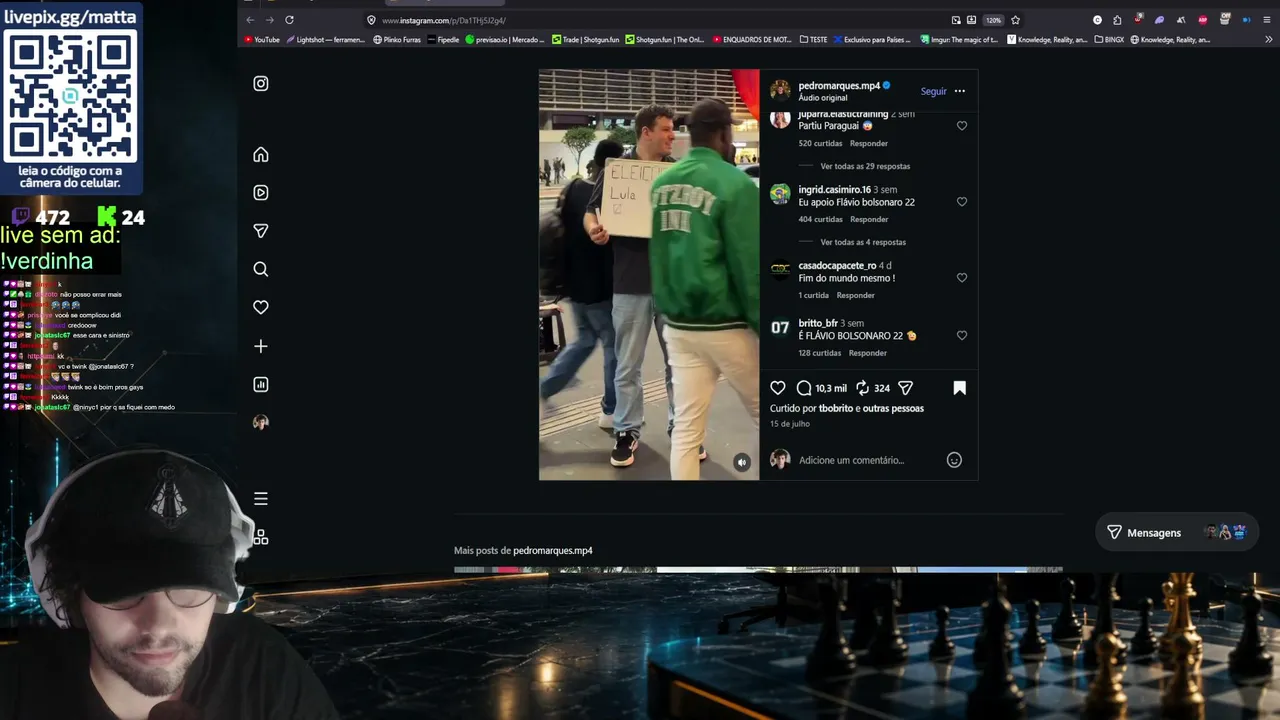This screenshot has width=1280, height=720.
Task: Create a new post with plus icon
Action: coord(261,346)
